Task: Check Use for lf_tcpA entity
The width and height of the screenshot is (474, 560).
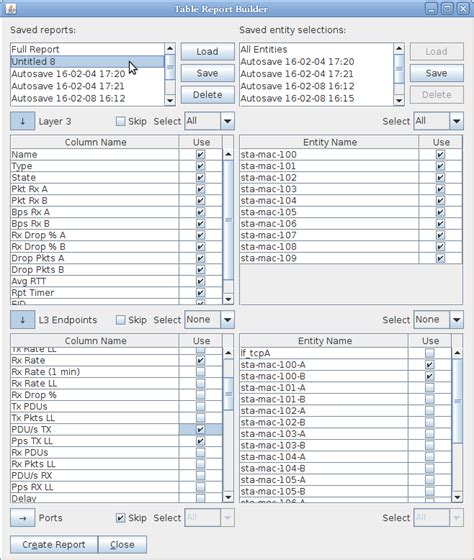Action: click(430, 353)
